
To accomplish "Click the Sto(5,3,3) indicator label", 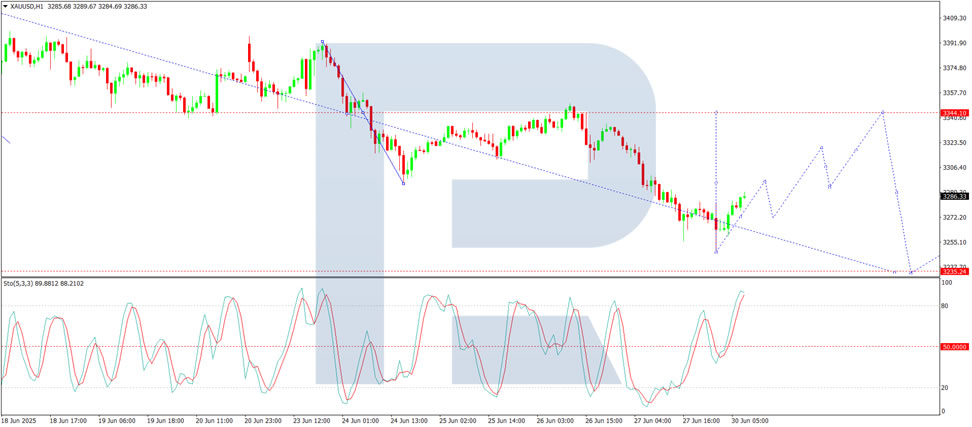I will pos(18,283).
